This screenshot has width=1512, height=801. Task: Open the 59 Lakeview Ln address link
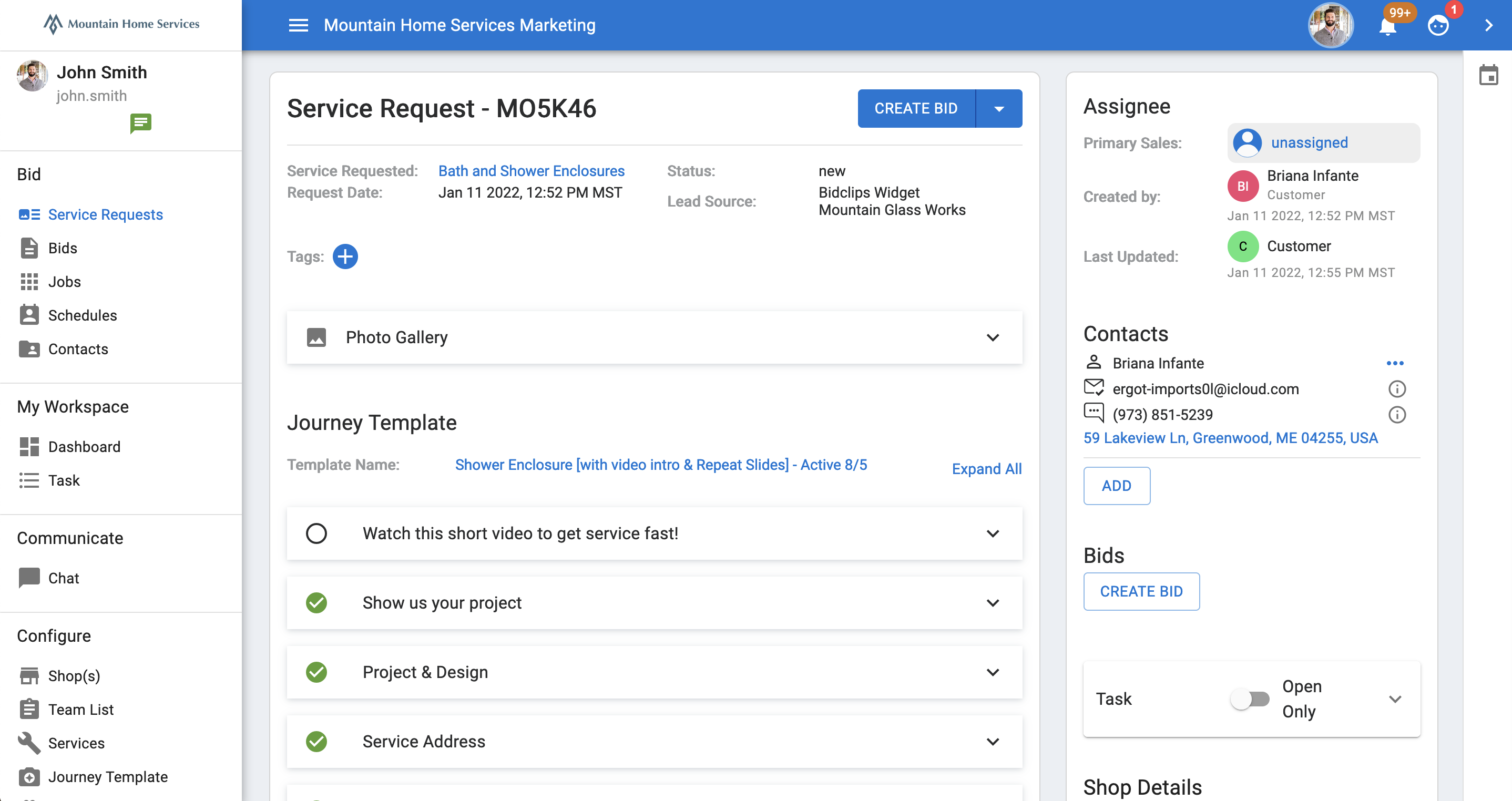1230,438
